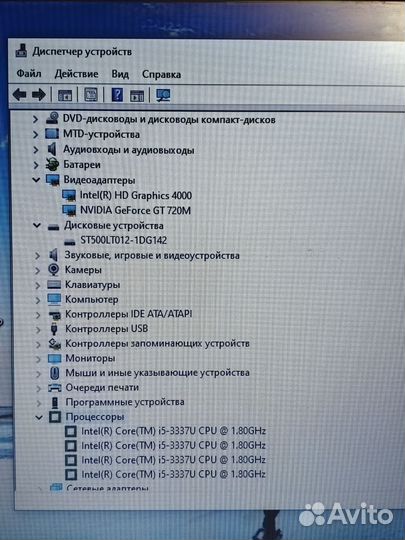Click the Back arrow toolbar button
This screenshot has height=540, width=405.
19,95
